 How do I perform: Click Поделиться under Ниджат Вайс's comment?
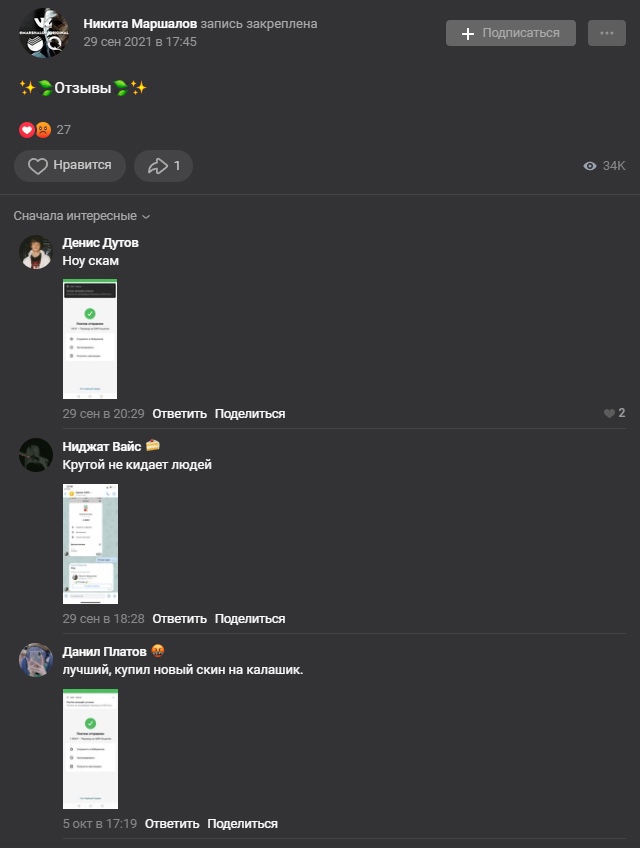tap(250, 619)
